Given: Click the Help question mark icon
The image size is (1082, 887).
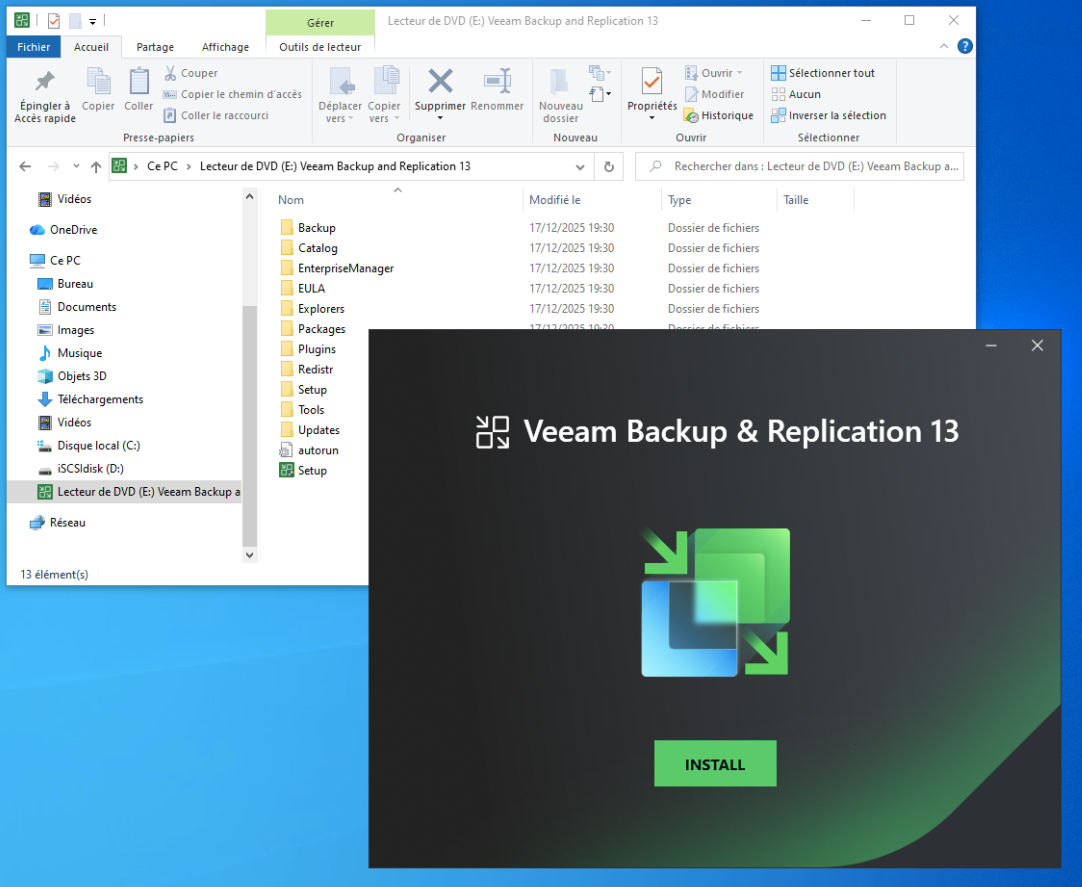Looking at the screenshot, I should (965, 46).
